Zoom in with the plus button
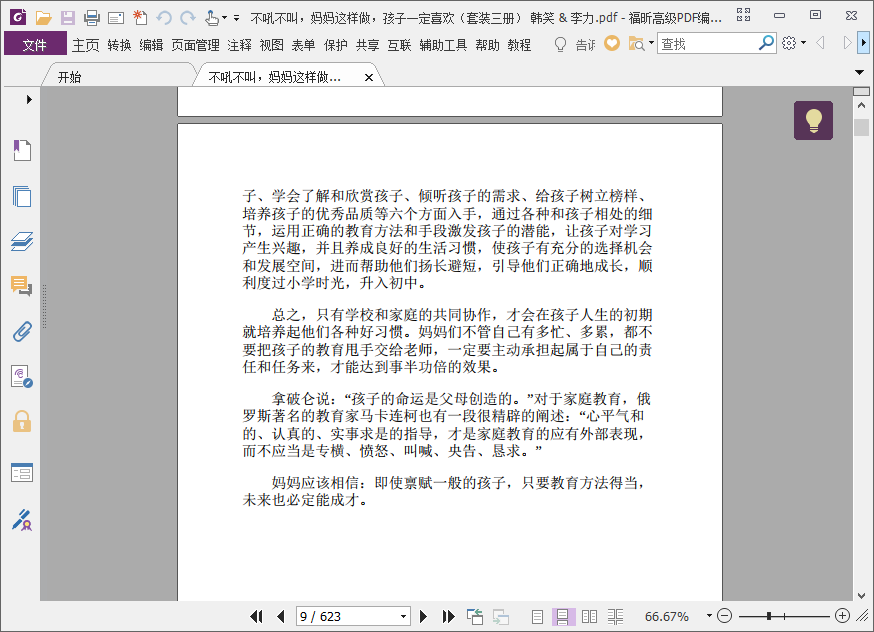This screenshot has height=632, width=874. click(843, 616)
